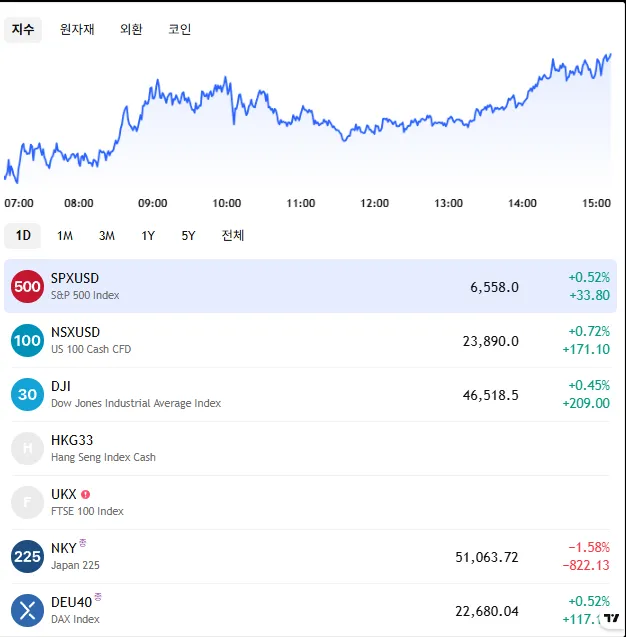Click the +33.80 change for SPXUSD

pyautogui.click(x=589, y=295)
